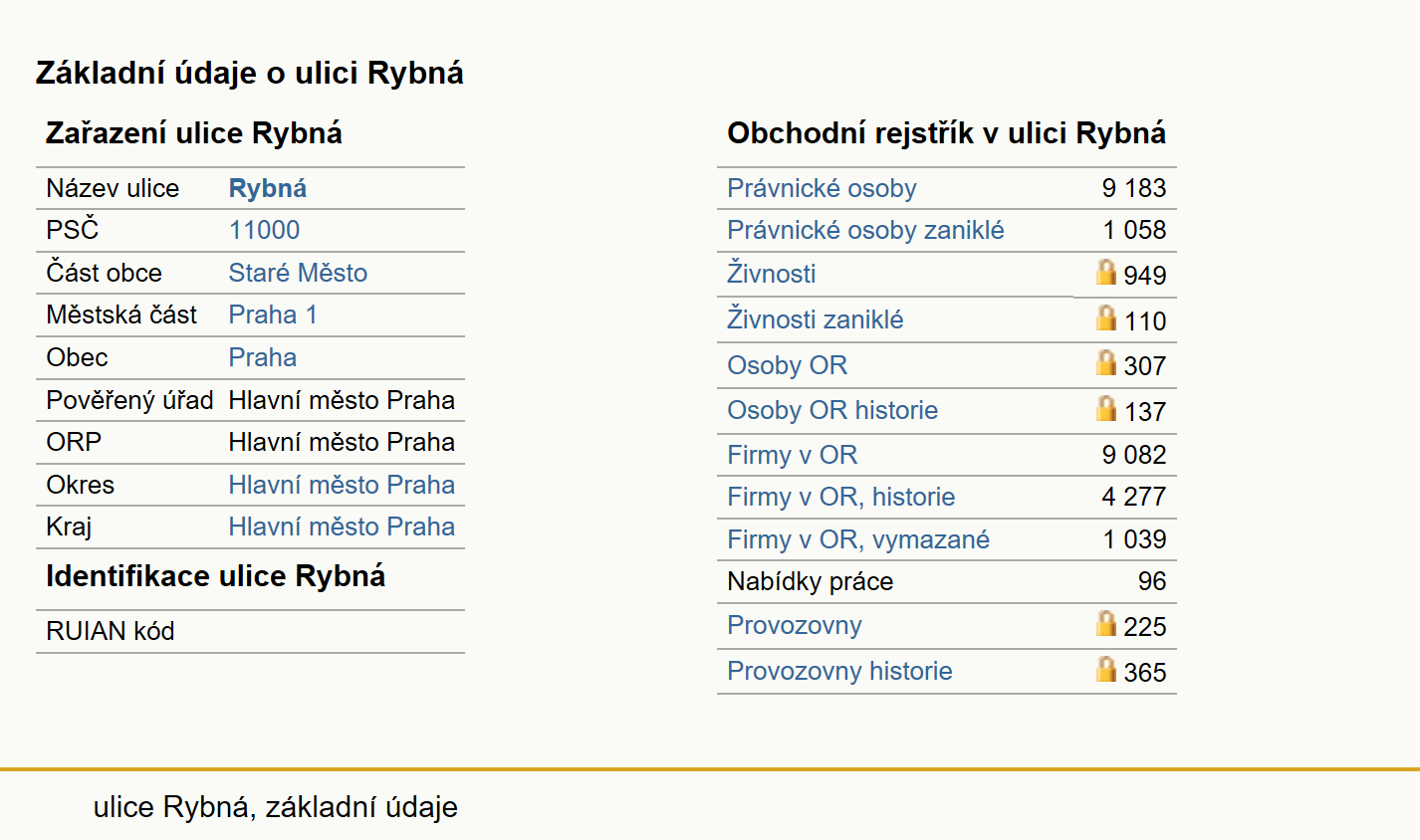Open Firmy v OR listing
Viewport: 1420px width, 840px height.
[793, 455]
